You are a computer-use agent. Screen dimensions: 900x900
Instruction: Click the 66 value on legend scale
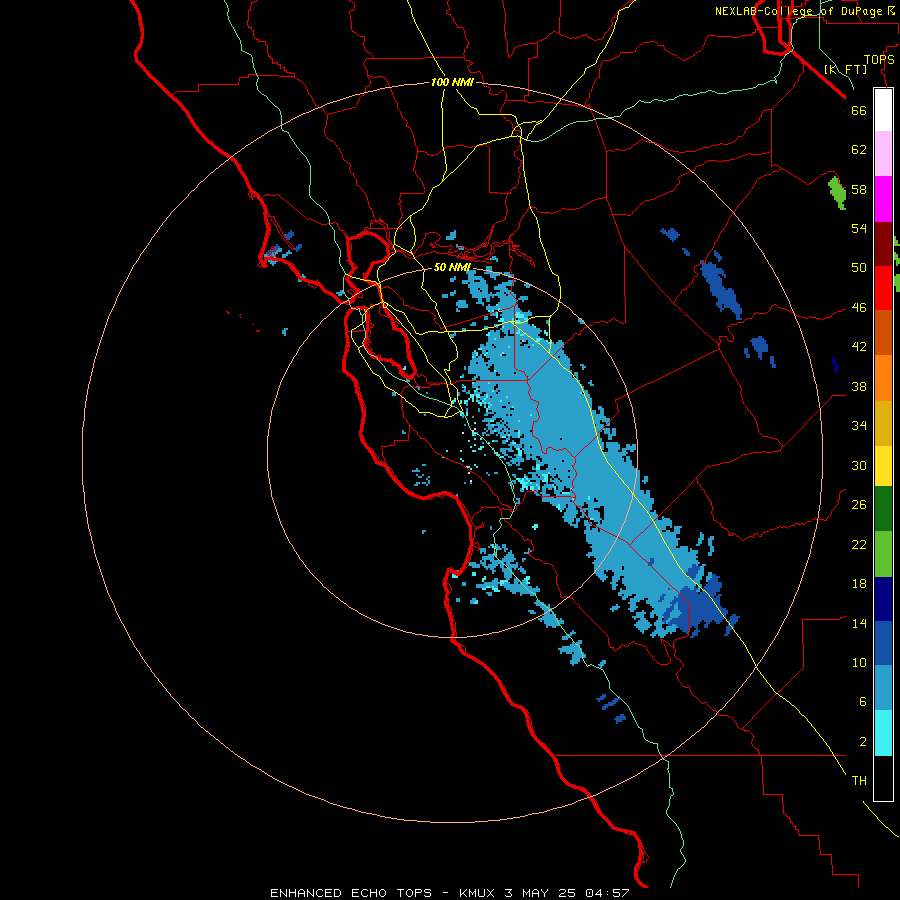pyautogui.click(x=859, y=110)
